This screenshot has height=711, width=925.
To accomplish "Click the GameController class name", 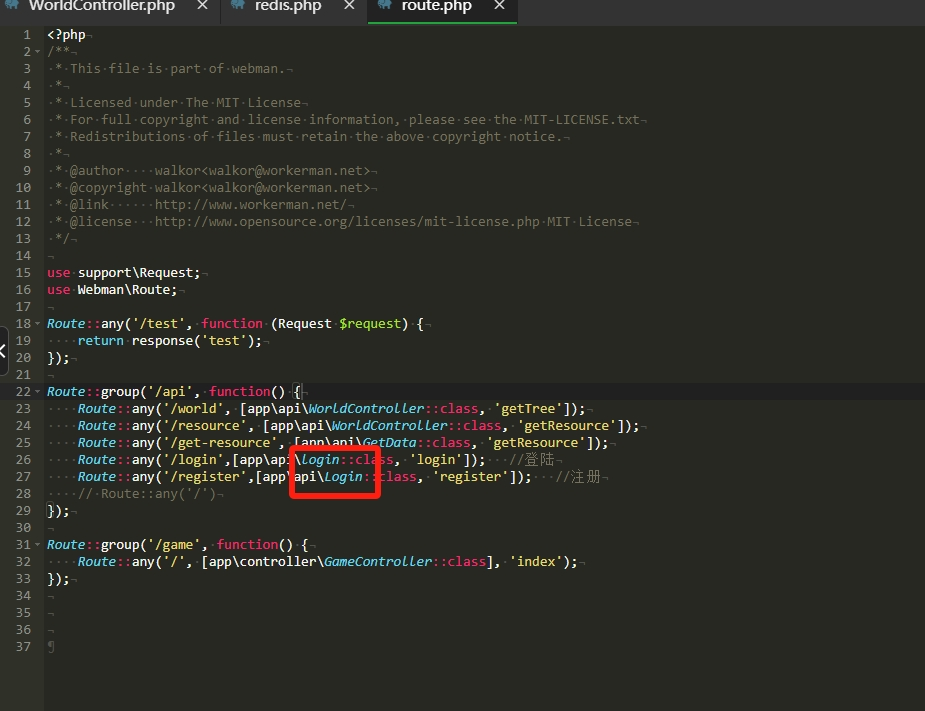I will (378, 562).
